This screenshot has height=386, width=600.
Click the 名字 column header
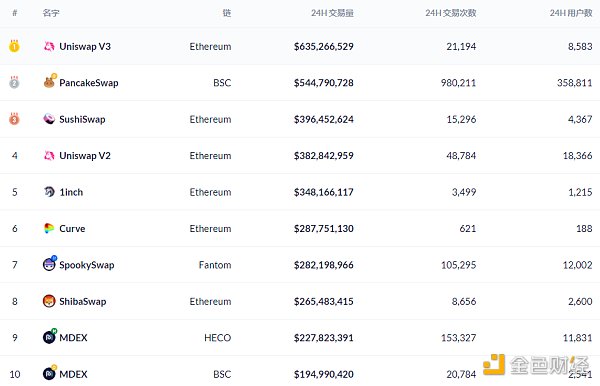pos(51,13)
